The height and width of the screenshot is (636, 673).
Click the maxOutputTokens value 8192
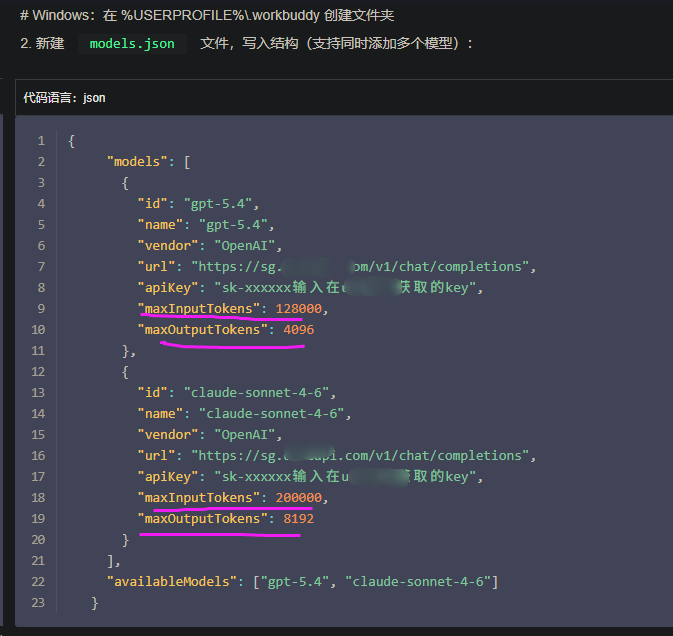[x=299, y=519]
